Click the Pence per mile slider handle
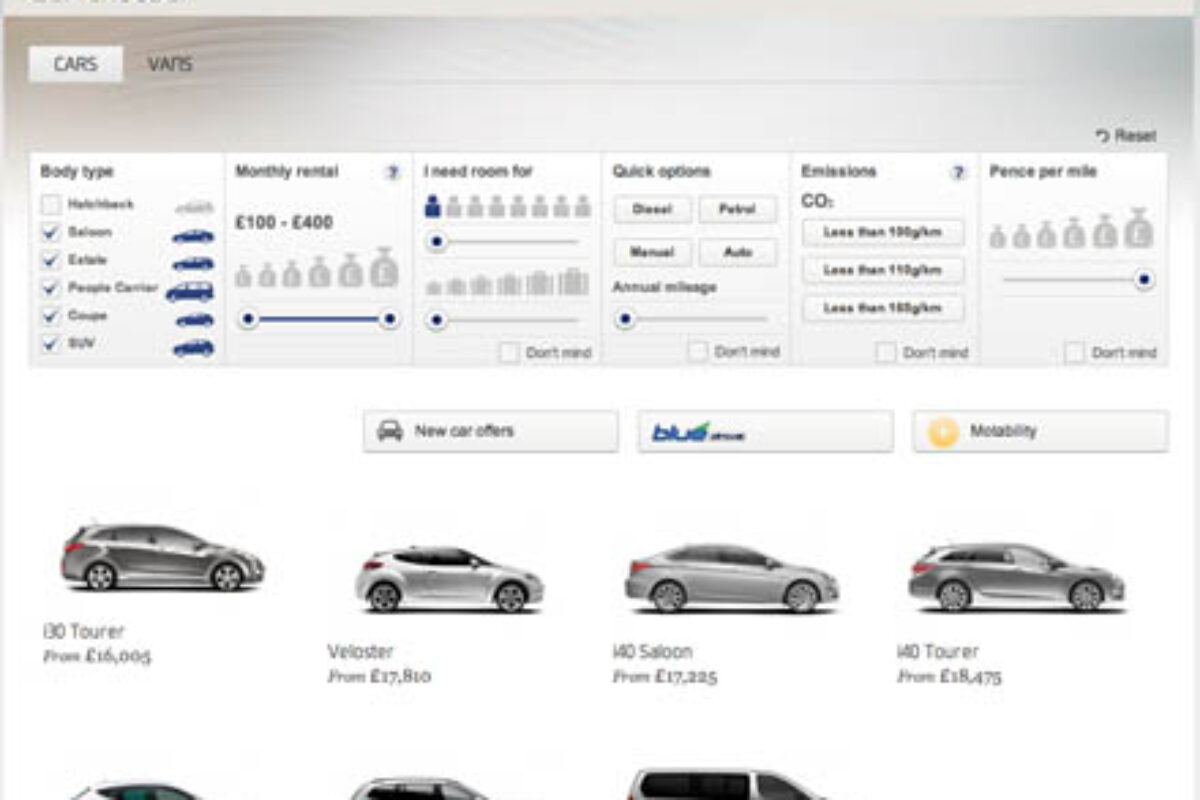This screenshot has height=800, width=1200. (1144, 280)
